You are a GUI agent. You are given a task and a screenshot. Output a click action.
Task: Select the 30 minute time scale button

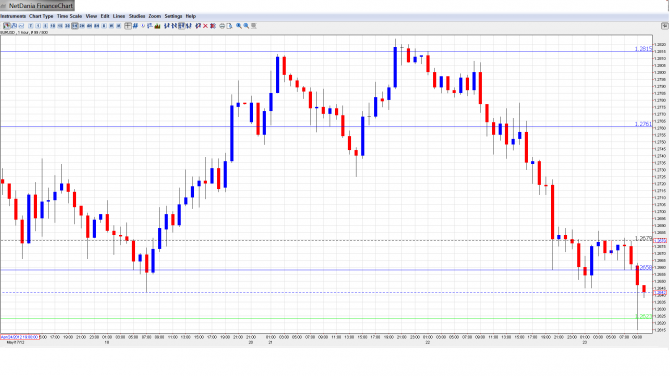(67, 26)
